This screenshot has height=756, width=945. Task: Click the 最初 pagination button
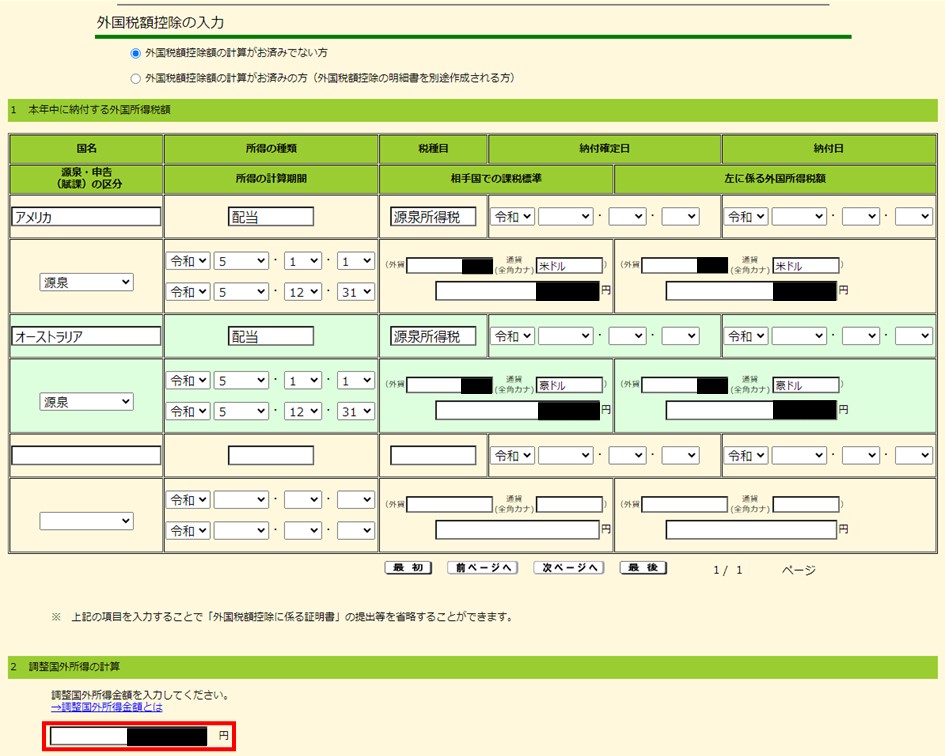pyautogui.click(x=406, y=567)
